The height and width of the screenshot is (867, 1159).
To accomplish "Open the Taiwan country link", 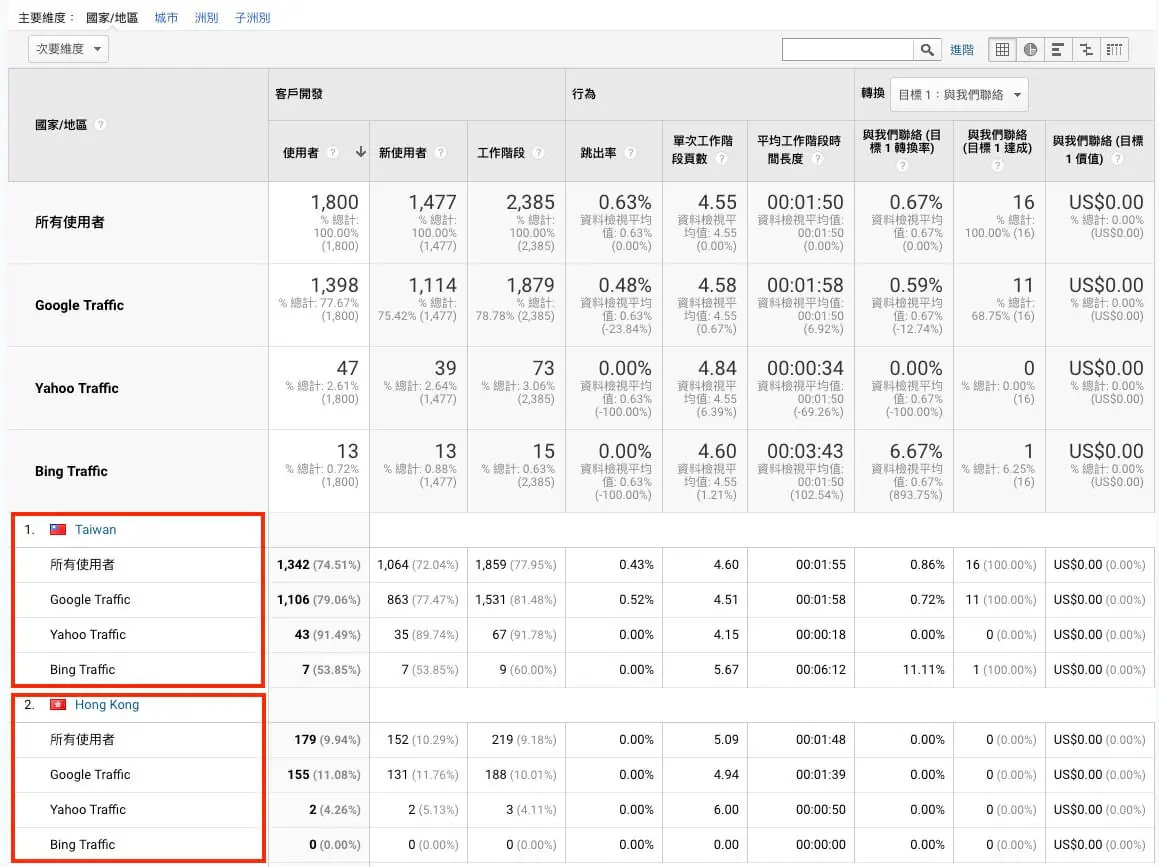I will (x=95, y=529).
